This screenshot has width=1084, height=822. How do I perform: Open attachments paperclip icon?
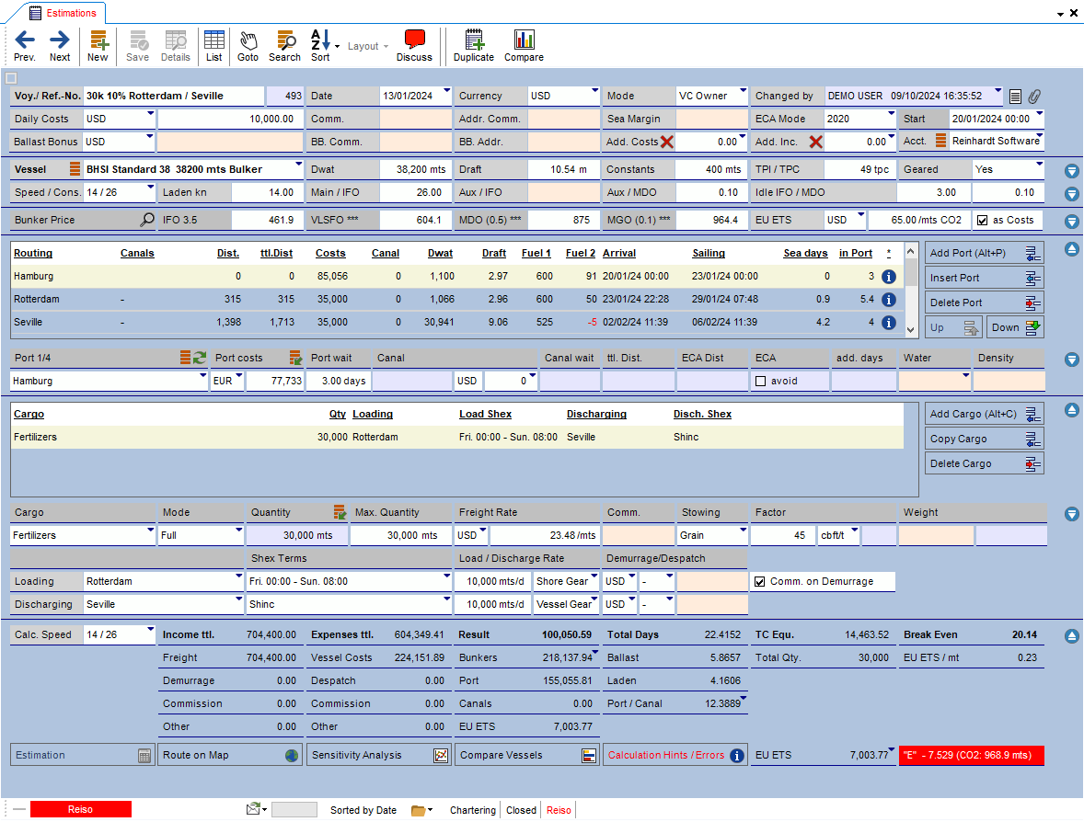1034,96
